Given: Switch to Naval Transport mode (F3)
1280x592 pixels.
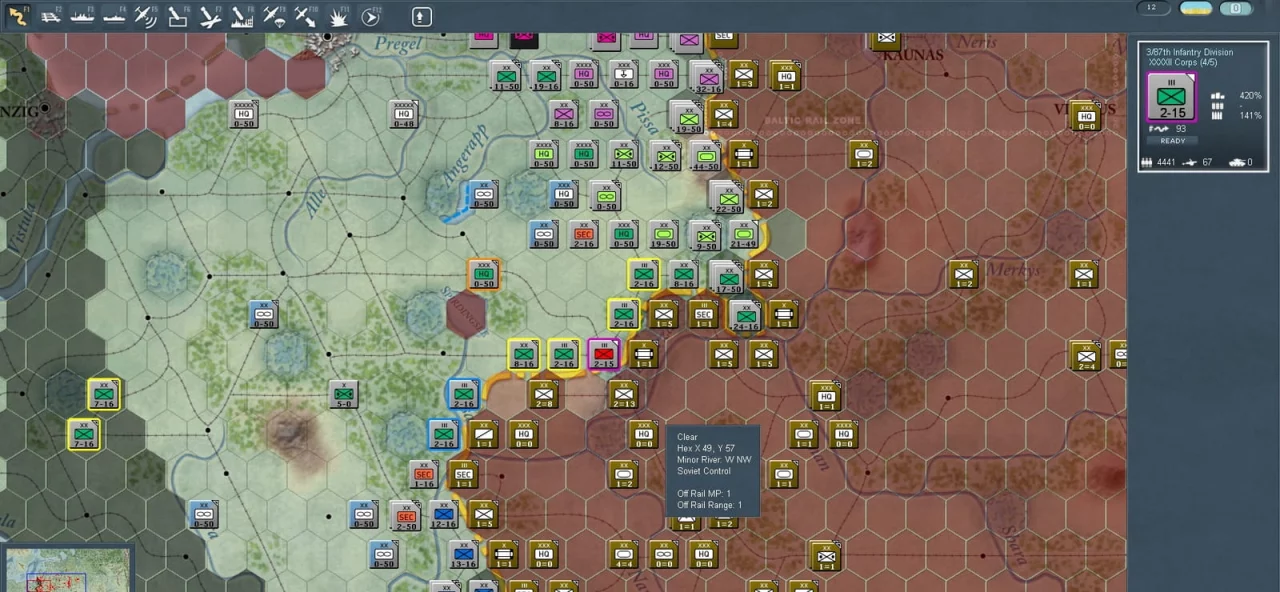Looking at the screenshot, I should coord(82,15).
